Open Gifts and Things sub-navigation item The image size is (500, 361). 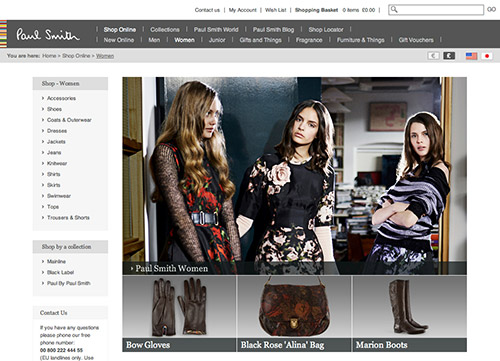coord(260,40)
